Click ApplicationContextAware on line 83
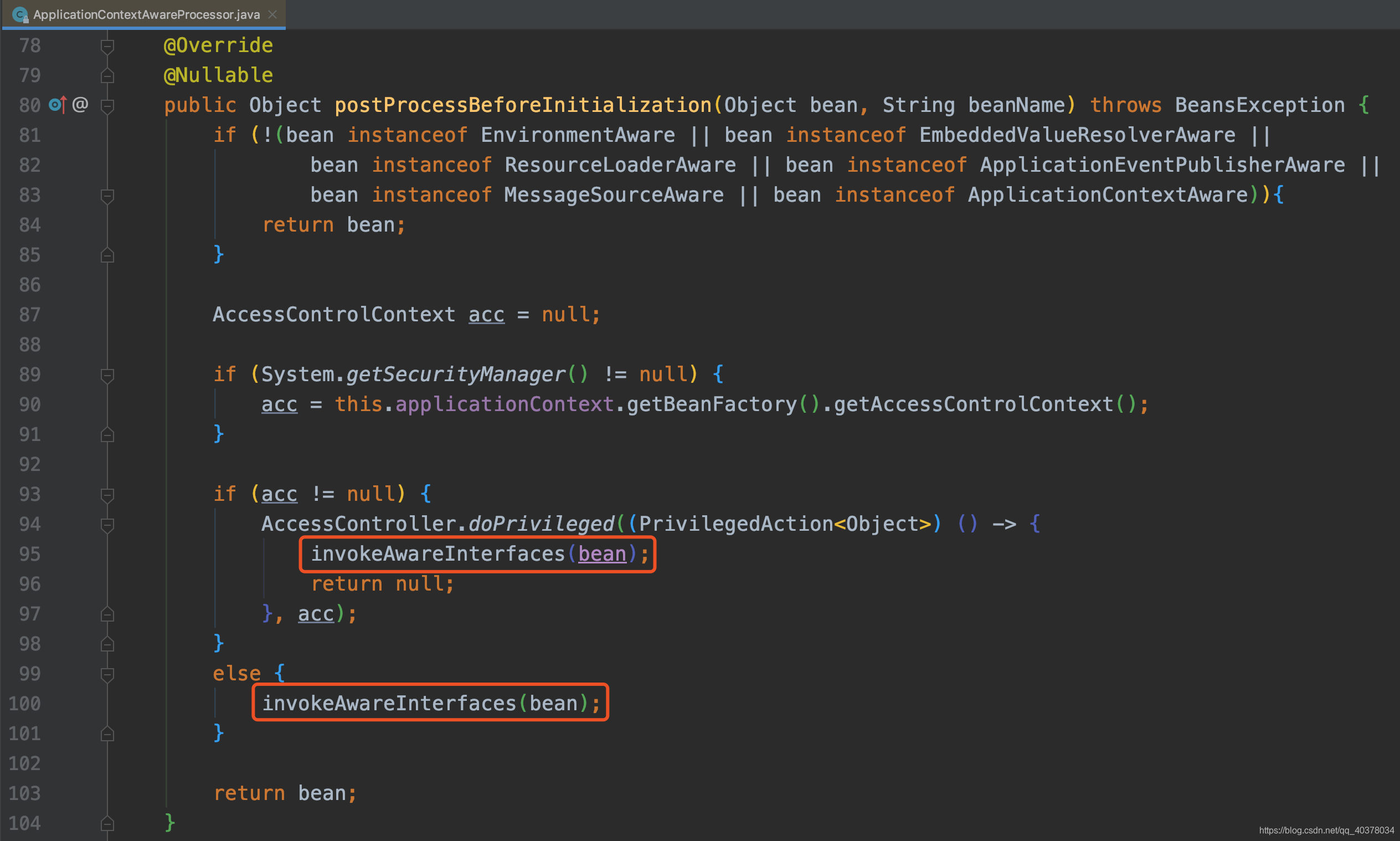Viewport: 1400px width, 841px height. coord(1108,195)
